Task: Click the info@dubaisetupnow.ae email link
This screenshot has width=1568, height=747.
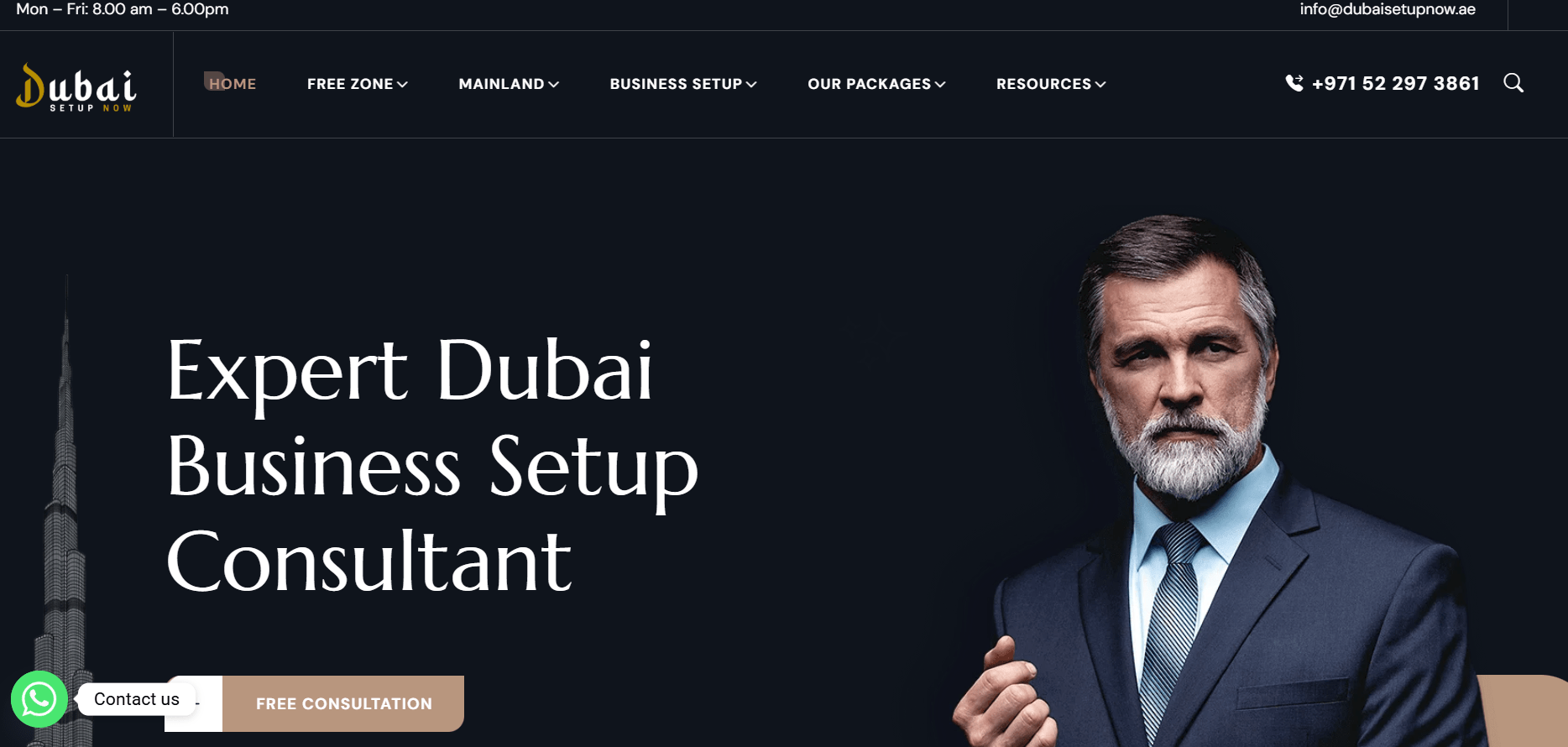Action: point(1388,9)
